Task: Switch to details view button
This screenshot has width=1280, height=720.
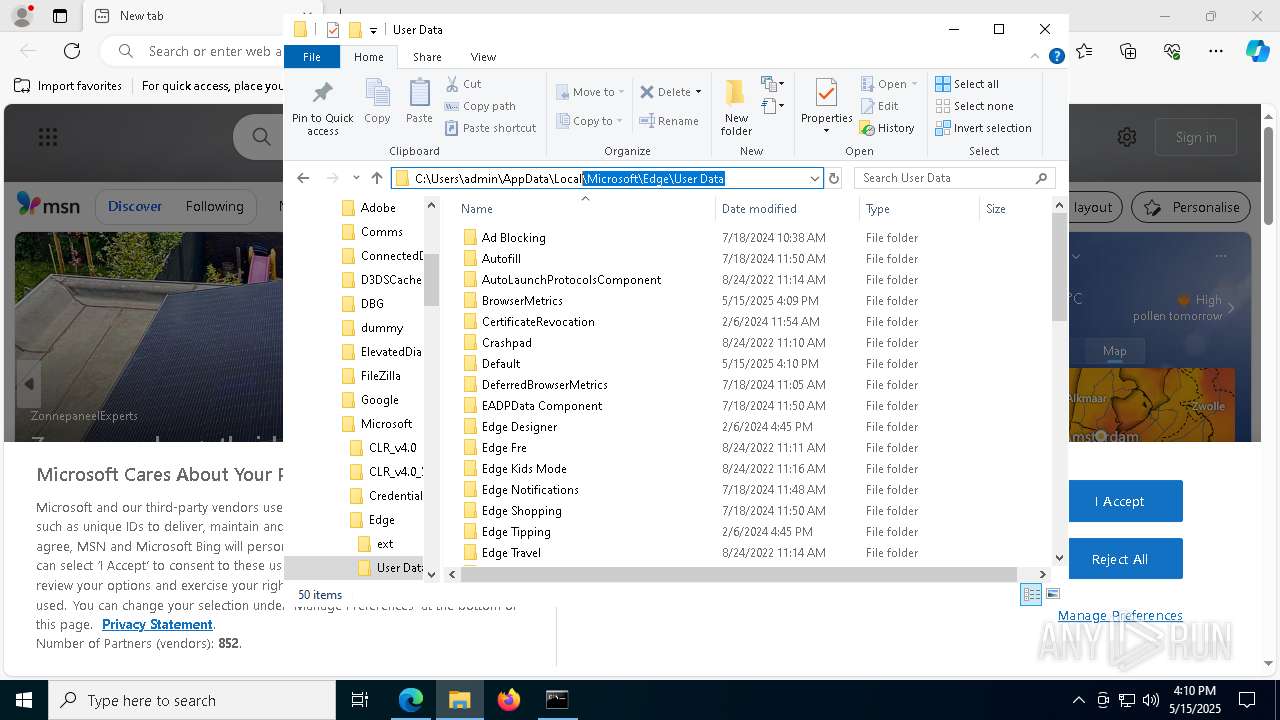Action: coord(1031,594)
